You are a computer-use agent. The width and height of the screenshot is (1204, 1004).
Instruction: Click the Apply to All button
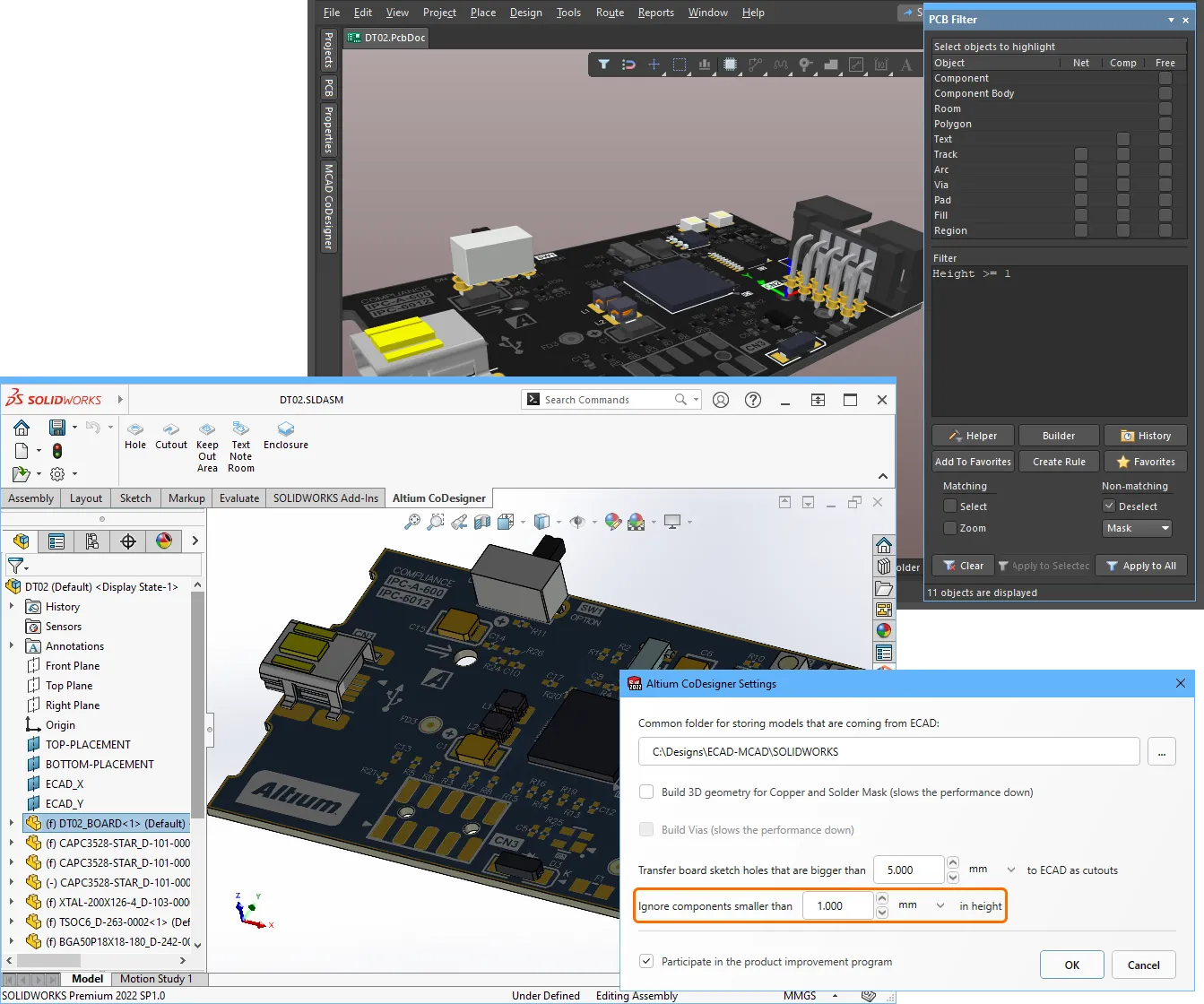(1141, 566)
